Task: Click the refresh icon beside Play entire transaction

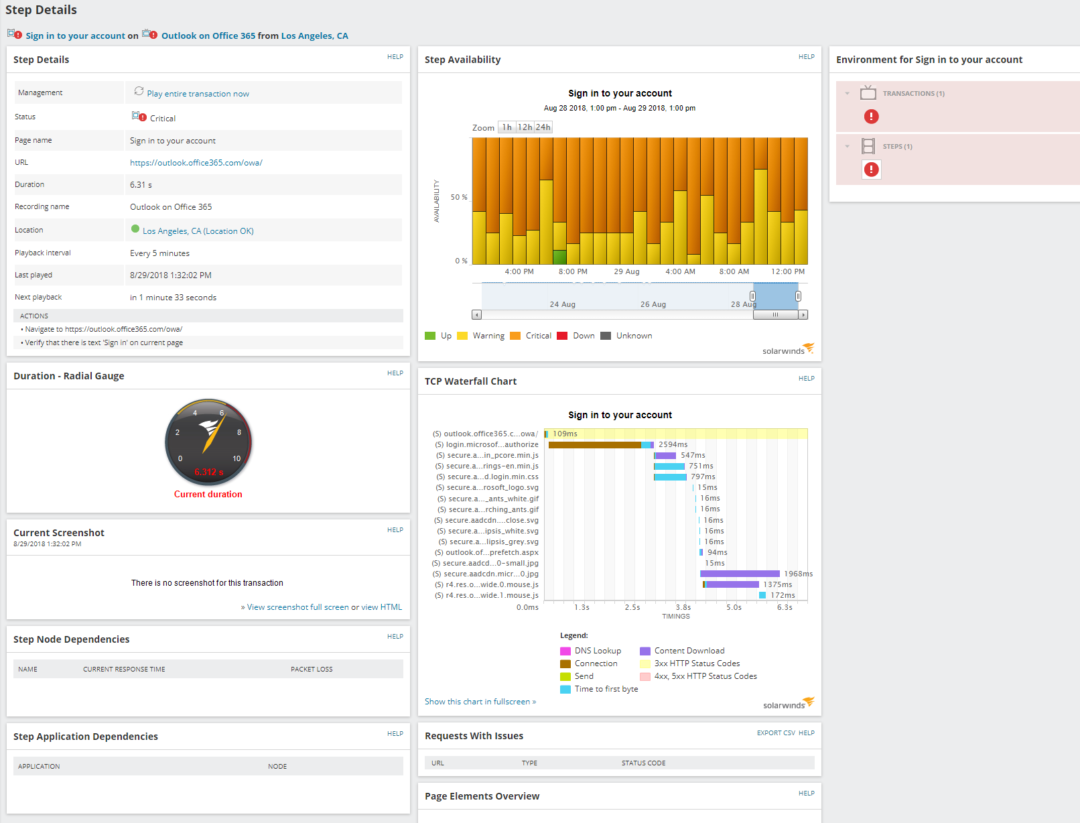Action: click(x=138, y=92)
